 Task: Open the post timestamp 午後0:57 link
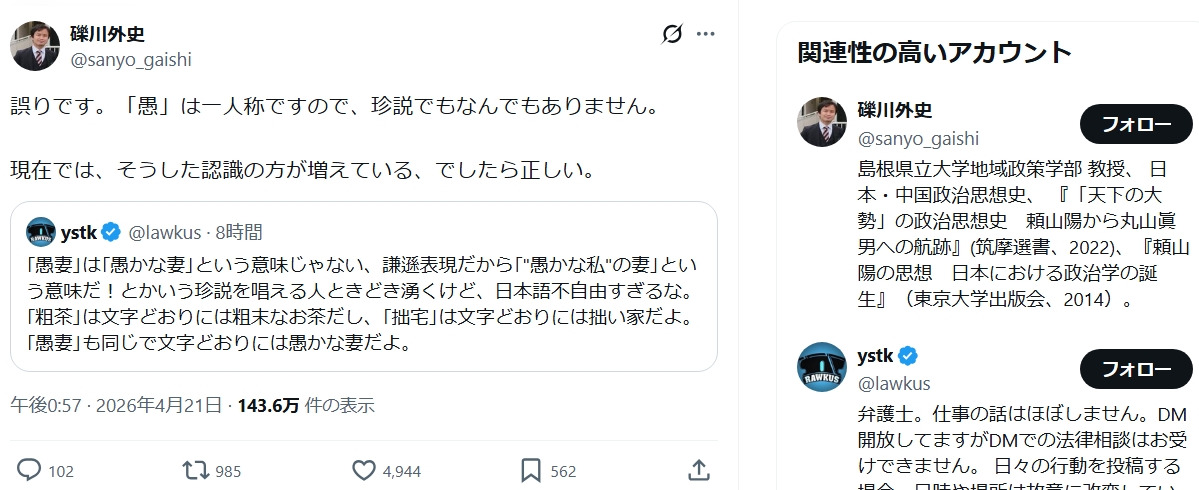click(116, 405)
